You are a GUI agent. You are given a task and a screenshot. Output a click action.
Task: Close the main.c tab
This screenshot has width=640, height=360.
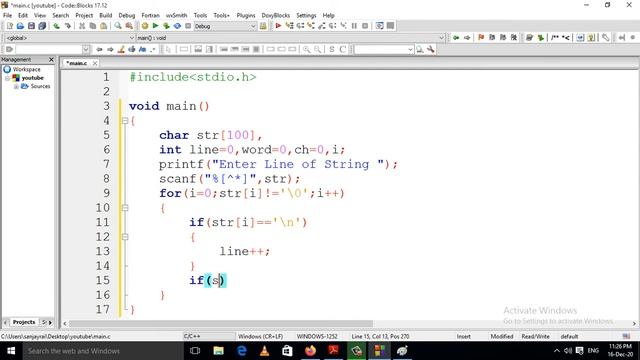(x=95, y=63)
